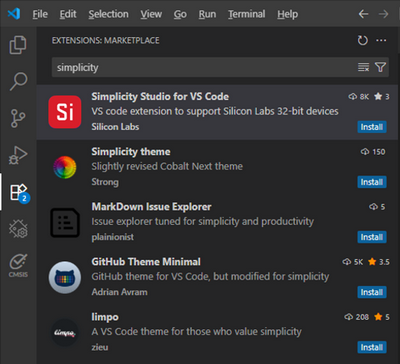Install the limpo extension

tap(372, 347)
